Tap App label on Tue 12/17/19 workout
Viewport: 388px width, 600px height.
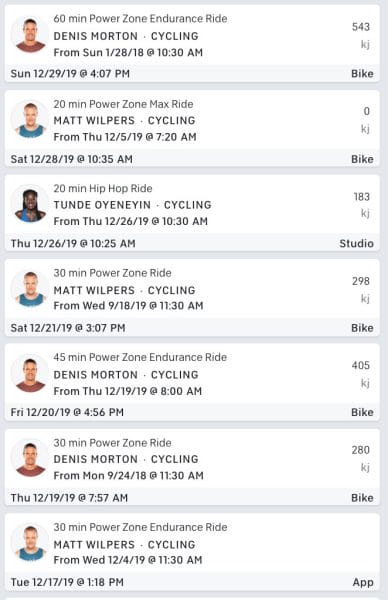tap(363, 582)
